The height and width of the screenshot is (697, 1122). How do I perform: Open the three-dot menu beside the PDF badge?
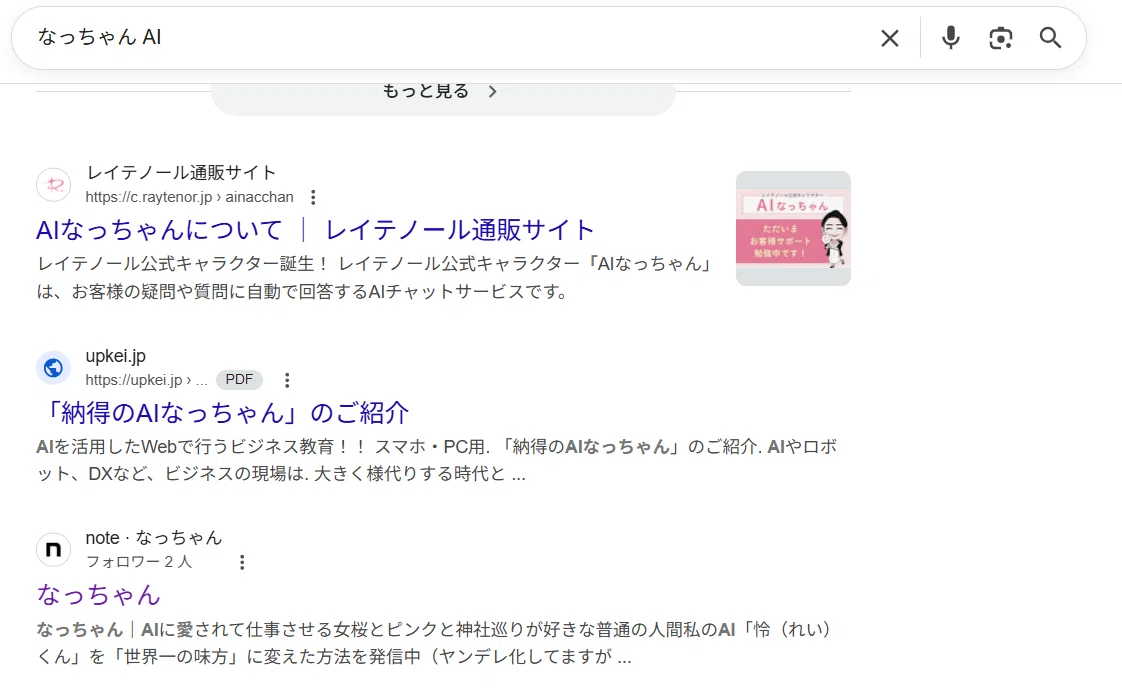click(287, 381)
